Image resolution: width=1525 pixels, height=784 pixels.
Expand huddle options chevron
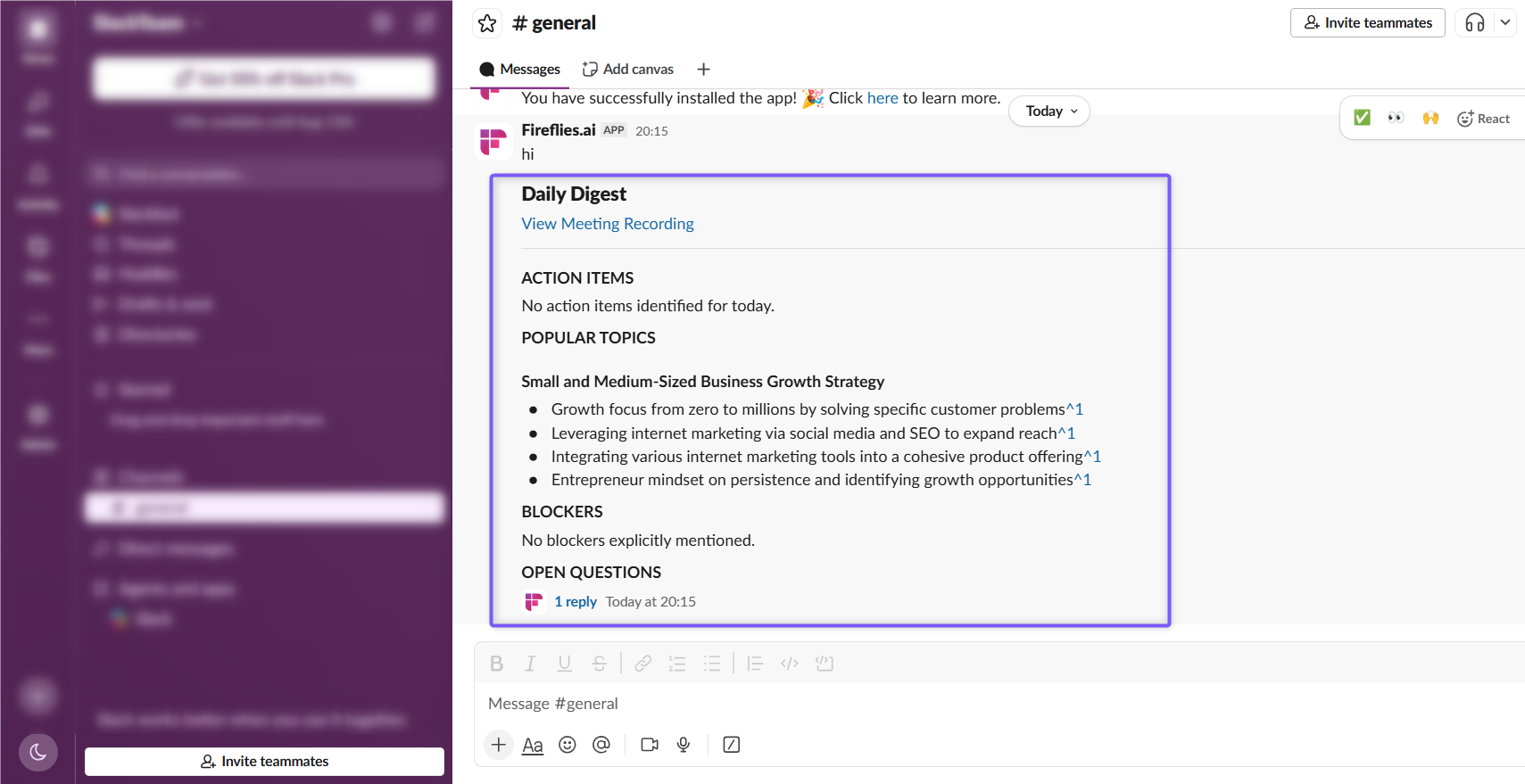(x=1505, y=23)
